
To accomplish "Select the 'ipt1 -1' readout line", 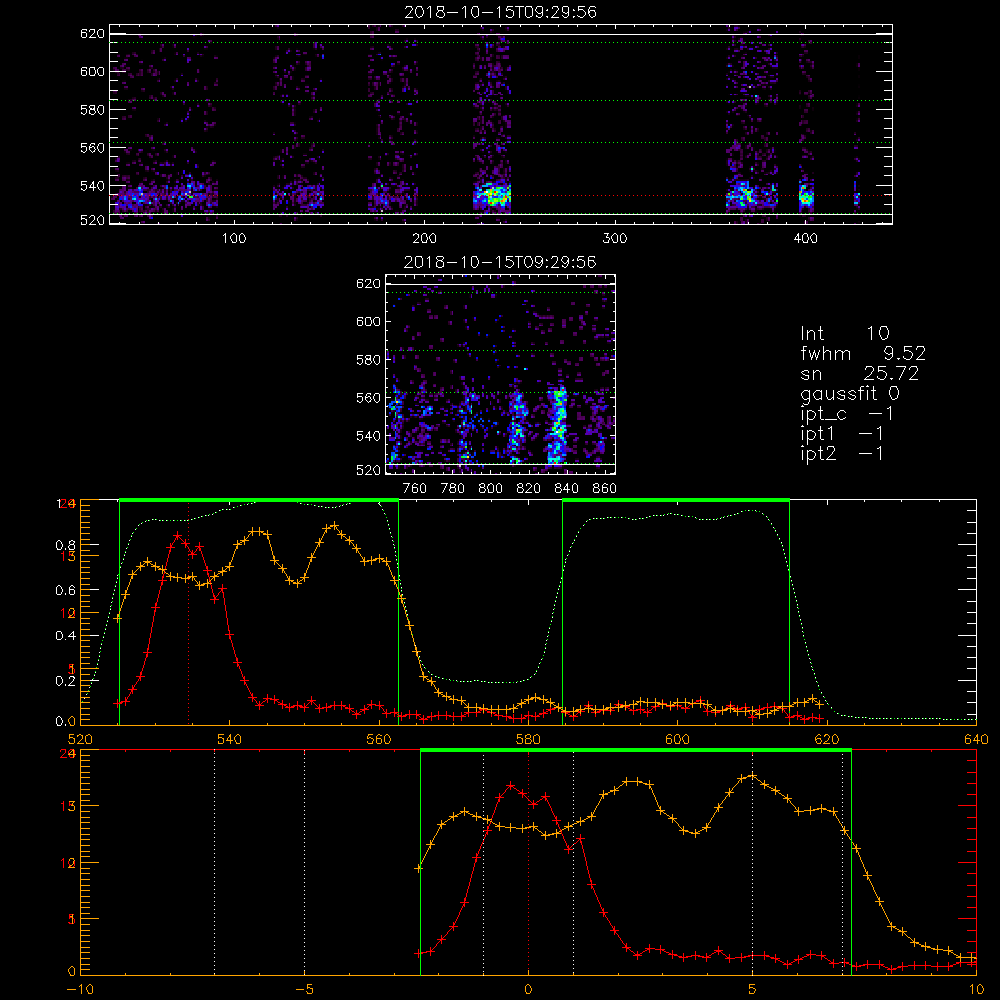I will pyautogui.click(x=842, y=434).
